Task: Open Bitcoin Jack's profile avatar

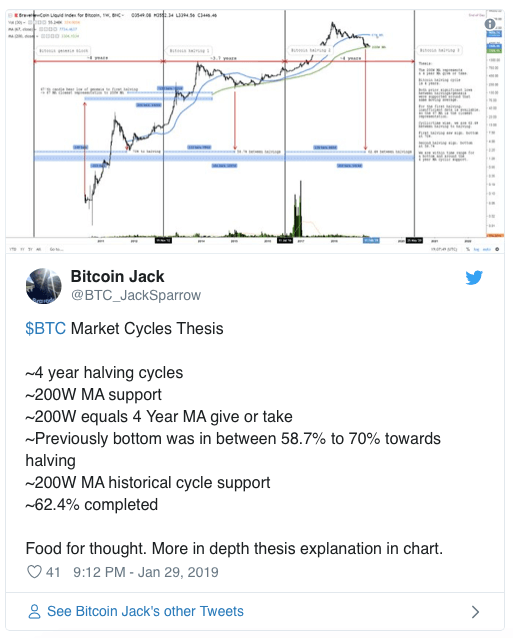Action: click(44, 286)
